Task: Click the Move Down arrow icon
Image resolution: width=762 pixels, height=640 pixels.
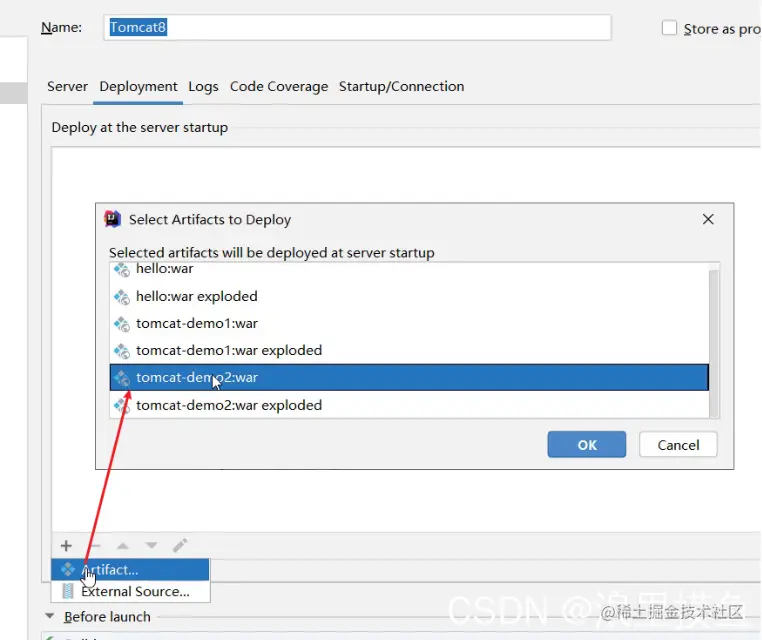Action: (151, 546)
